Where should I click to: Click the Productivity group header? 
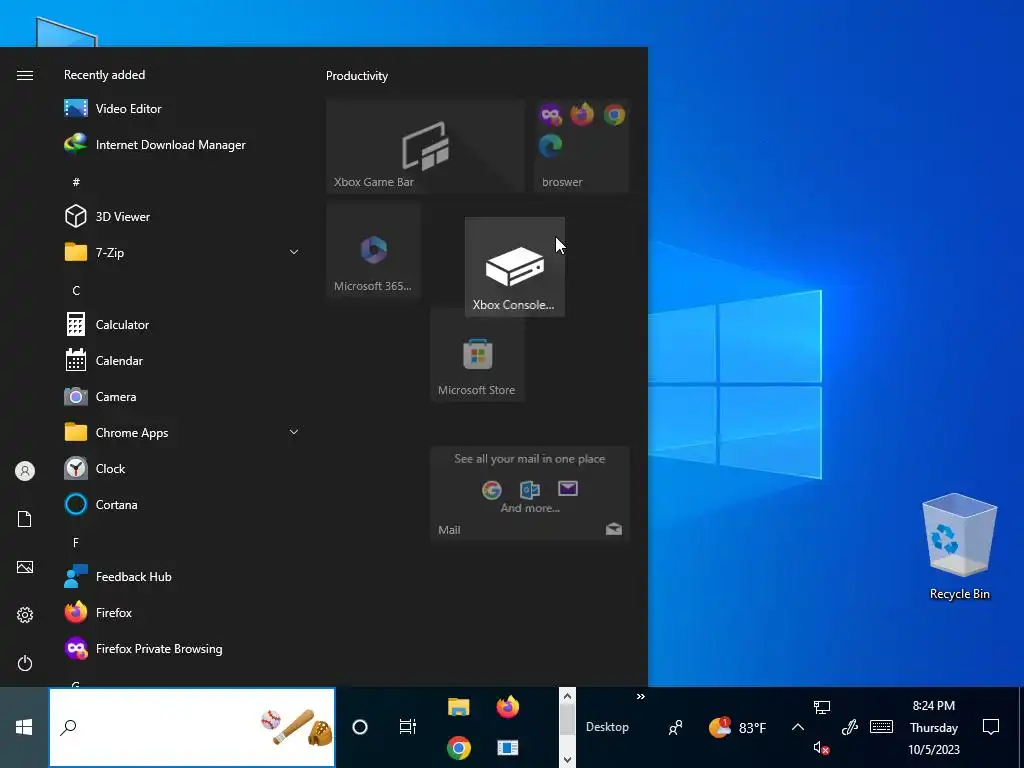coord(357,76)
